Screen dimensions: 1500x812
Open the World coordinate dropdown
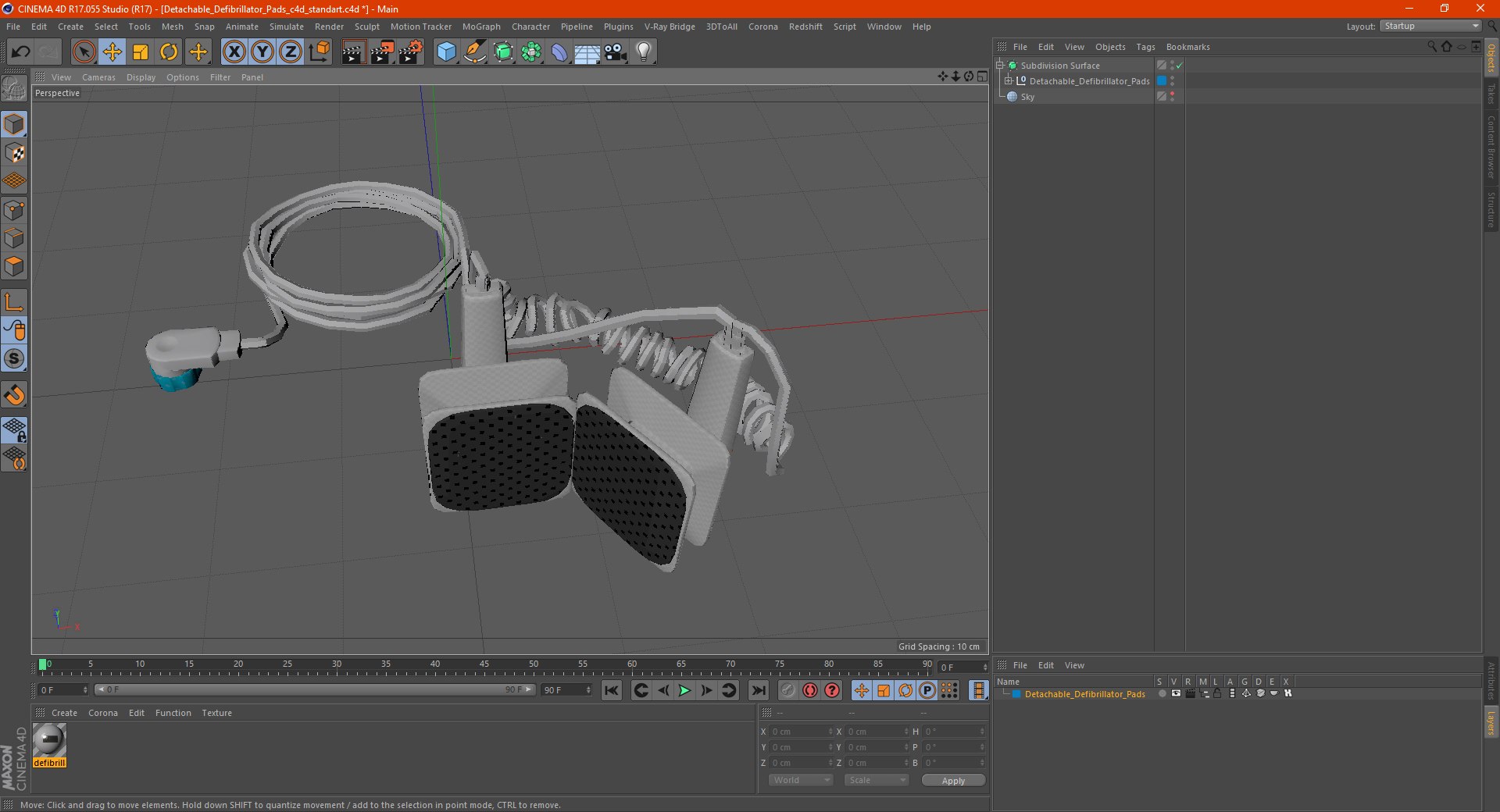pos(800,780)
